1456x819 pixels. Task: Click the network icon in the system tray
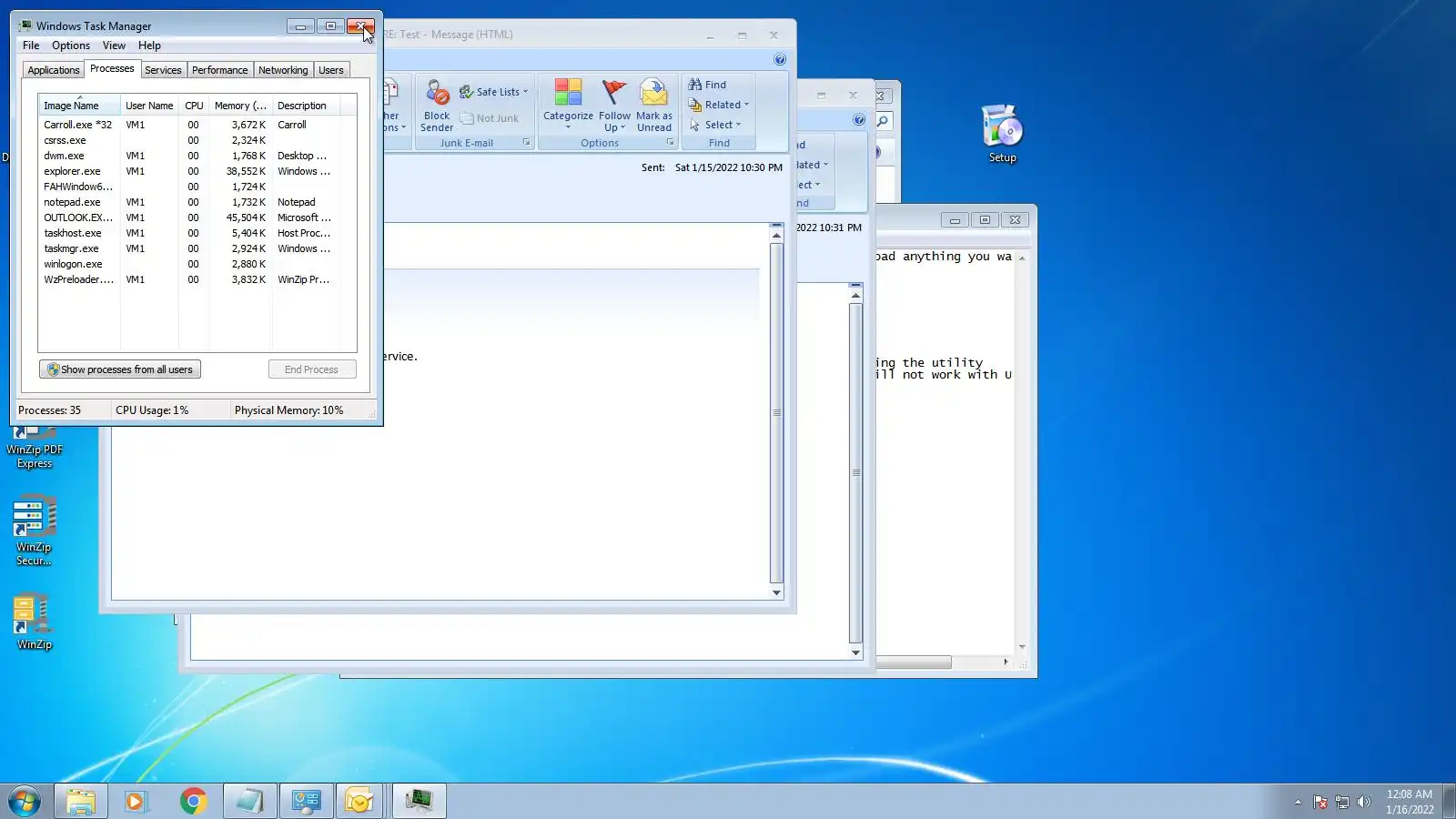(x=1342, y=802)
